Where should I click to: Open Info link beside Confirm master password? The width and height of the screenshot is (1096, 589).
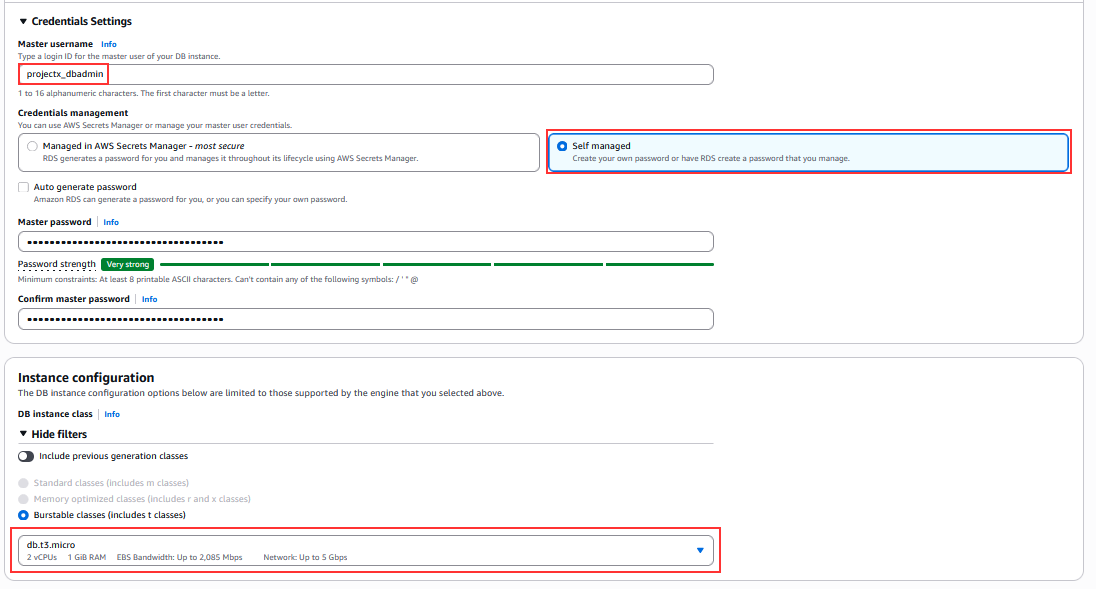[x=150, y=299]
